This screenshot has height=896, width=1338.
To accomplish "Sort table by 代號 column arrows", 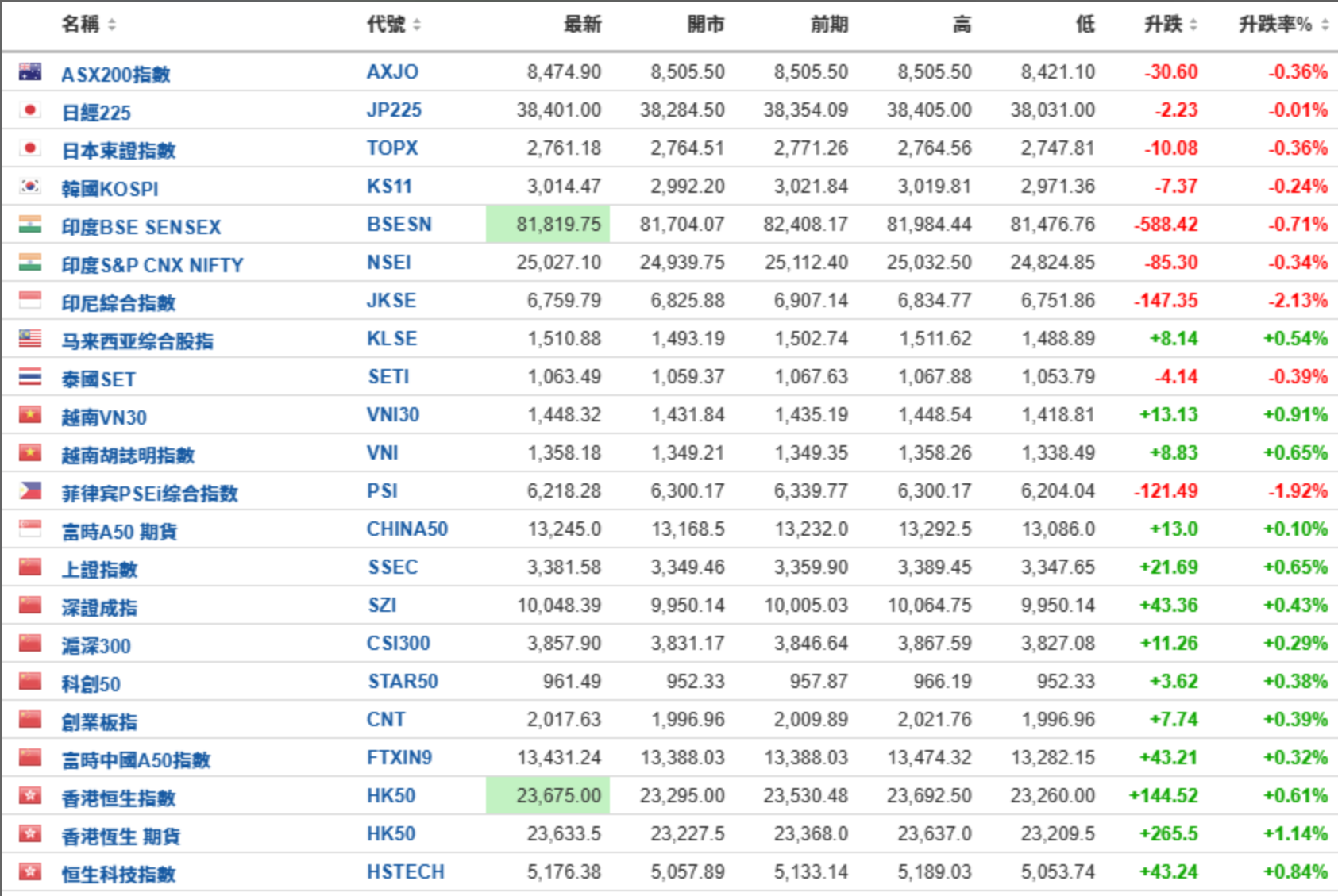I will tap(417, 25).
